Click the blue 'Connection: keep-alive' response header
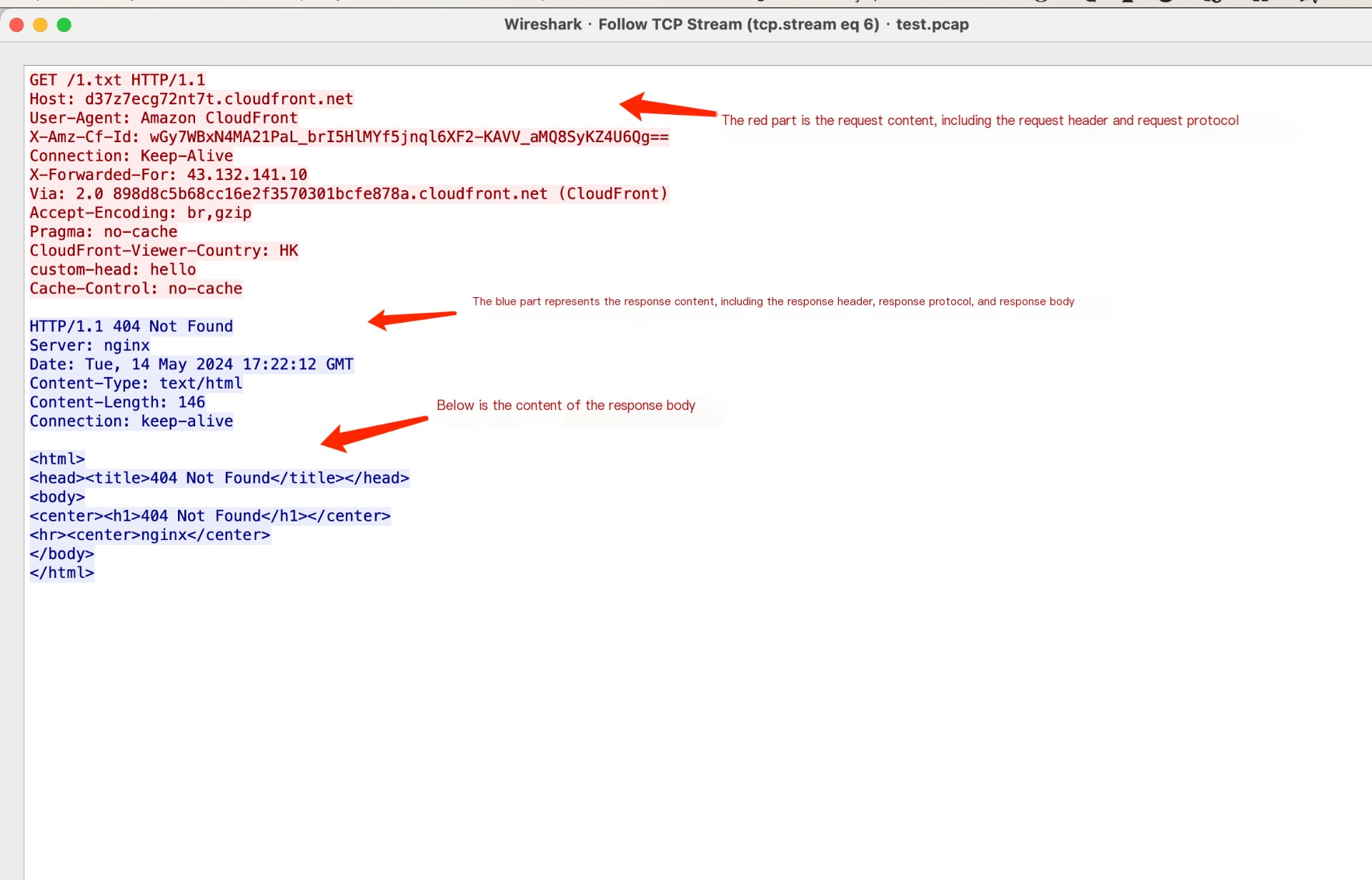The height and width of the screenshot is (880, 1372). (x=131, y=421)
